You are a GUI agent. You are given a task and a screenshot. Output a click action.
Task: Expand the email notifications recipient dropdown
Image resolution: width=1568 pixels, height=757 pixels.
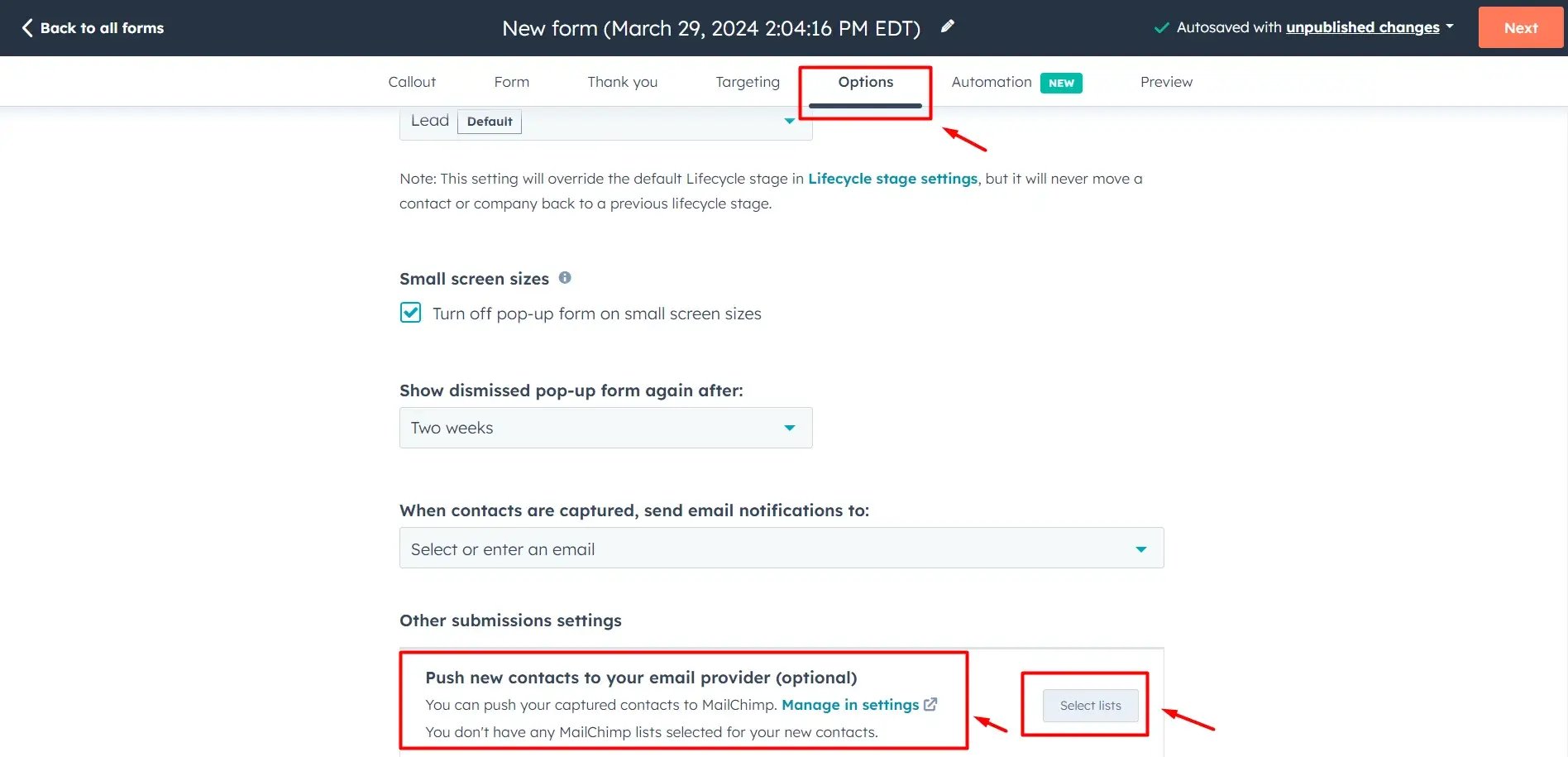(x=1141, y=548)
